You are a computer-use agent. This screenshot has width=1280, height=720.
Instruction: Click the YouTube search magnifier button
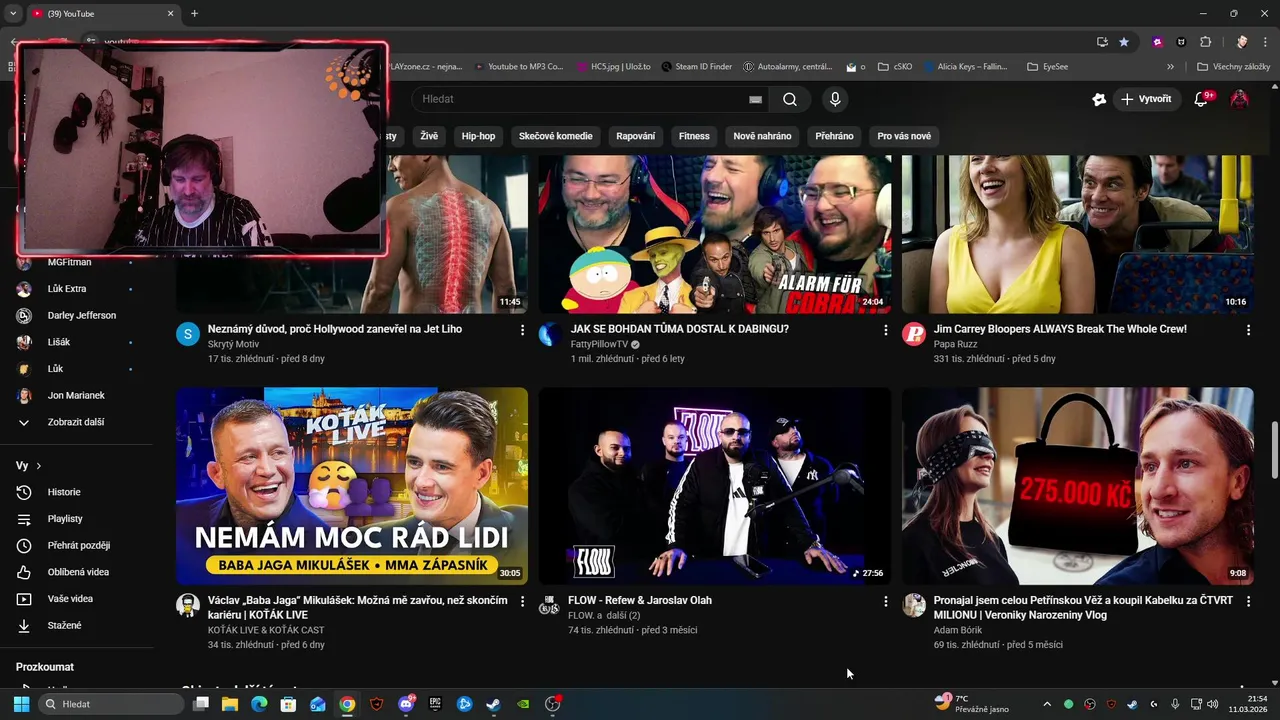coord(790,99)
